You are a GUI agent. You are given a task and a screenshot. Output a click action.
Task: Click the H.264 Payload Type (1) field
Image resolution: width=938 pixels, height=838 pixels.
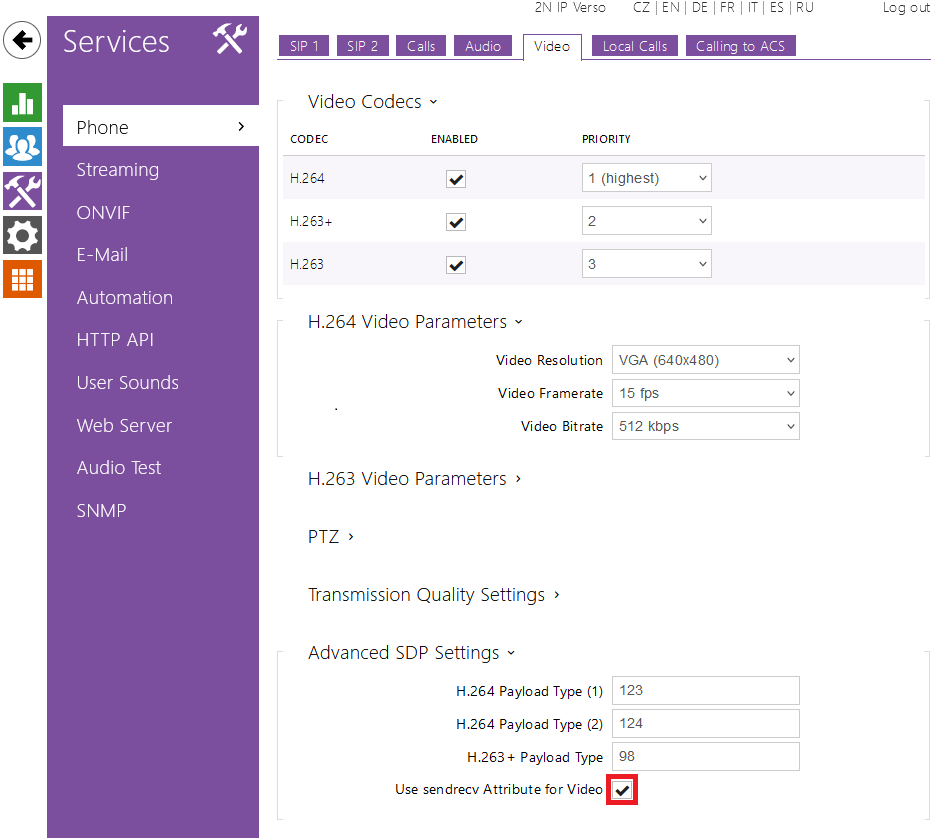705,690
